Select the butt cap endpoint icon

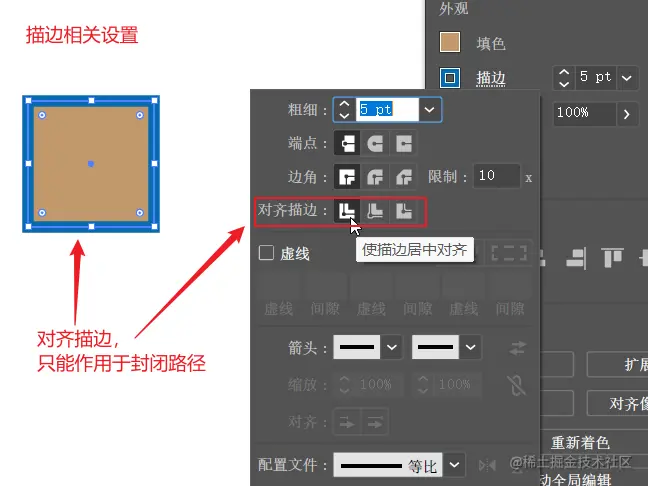(x=347, y=143)
